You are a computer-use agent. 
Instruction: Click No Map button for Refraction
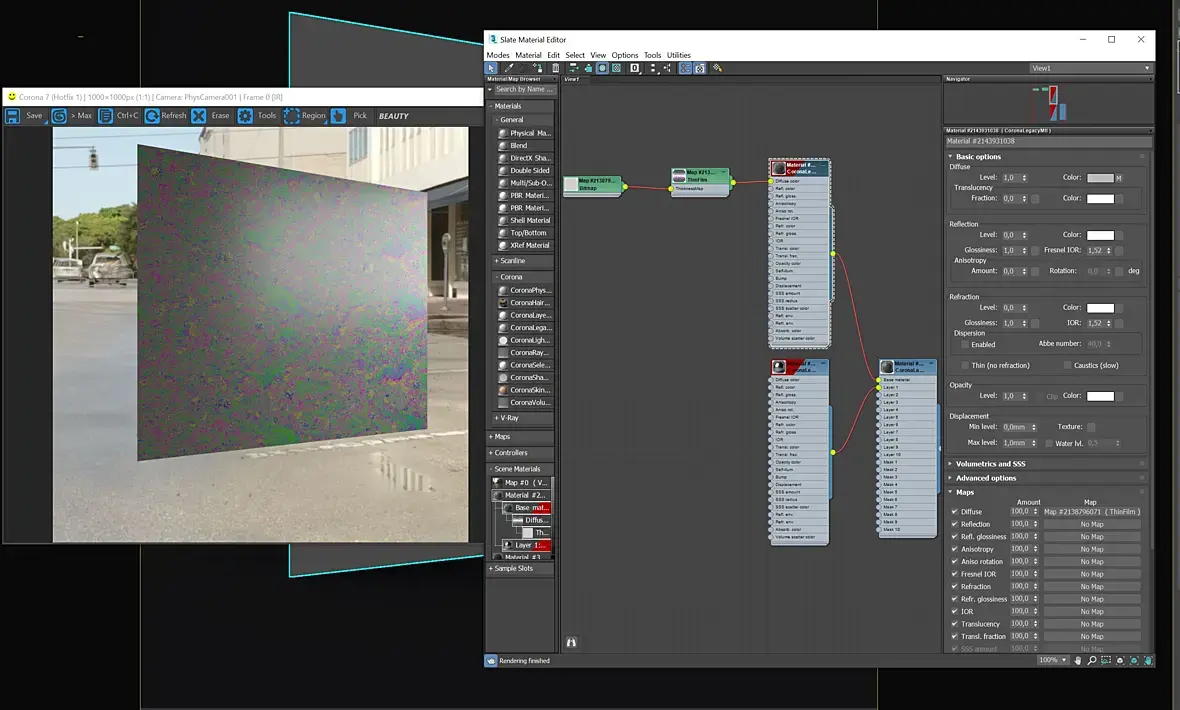[1092, 587]
